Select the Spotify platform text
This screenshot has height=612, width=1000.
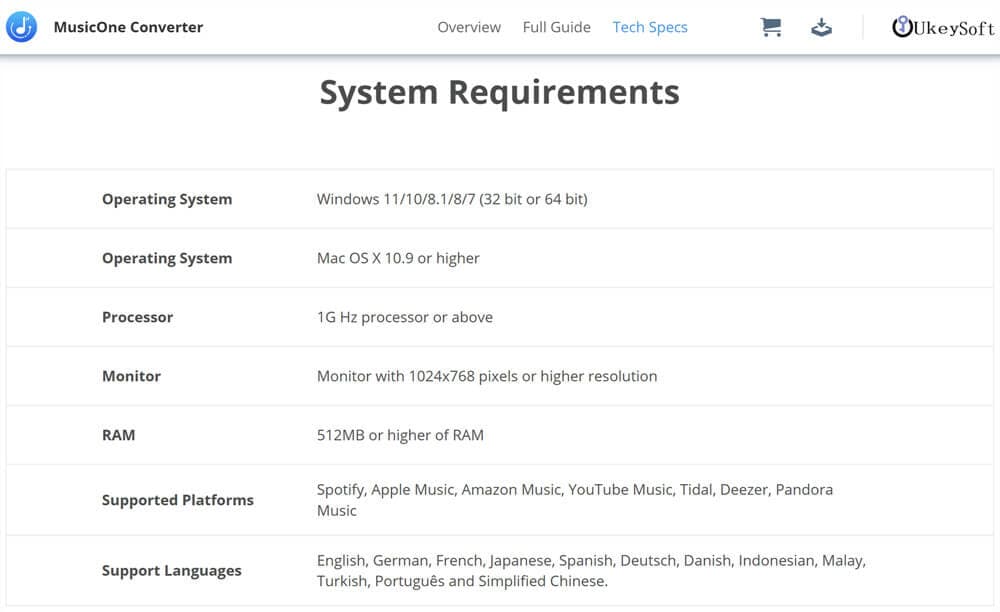[x=342, y=489]
